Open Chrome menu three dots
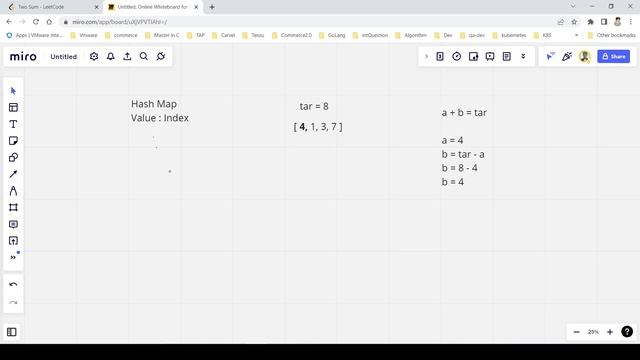The height and width of the screenshot is (360, 640). 631,22
